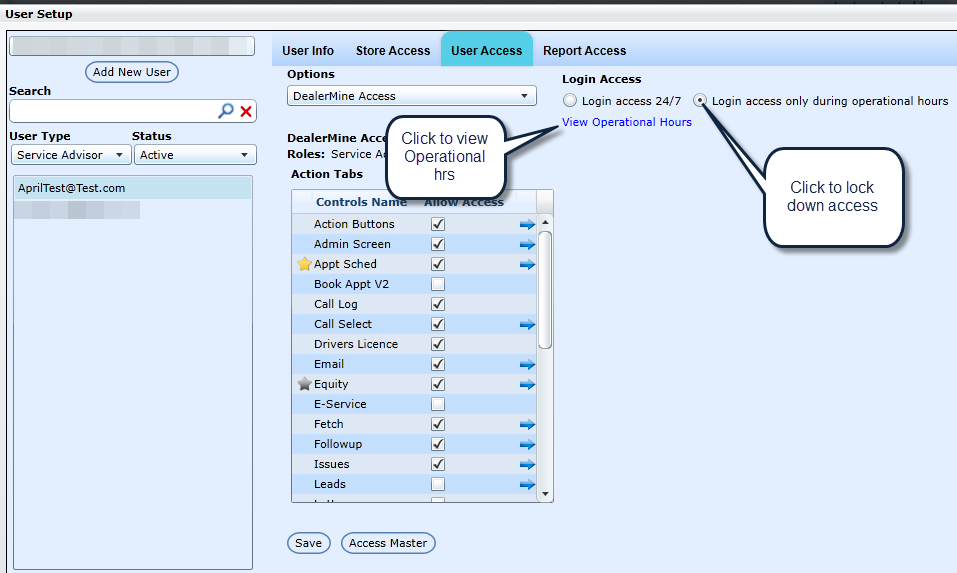Screen dimensions: 957x573
Task: Uncheck the Drivers Licence access checkbox
Action: (437, 344)
